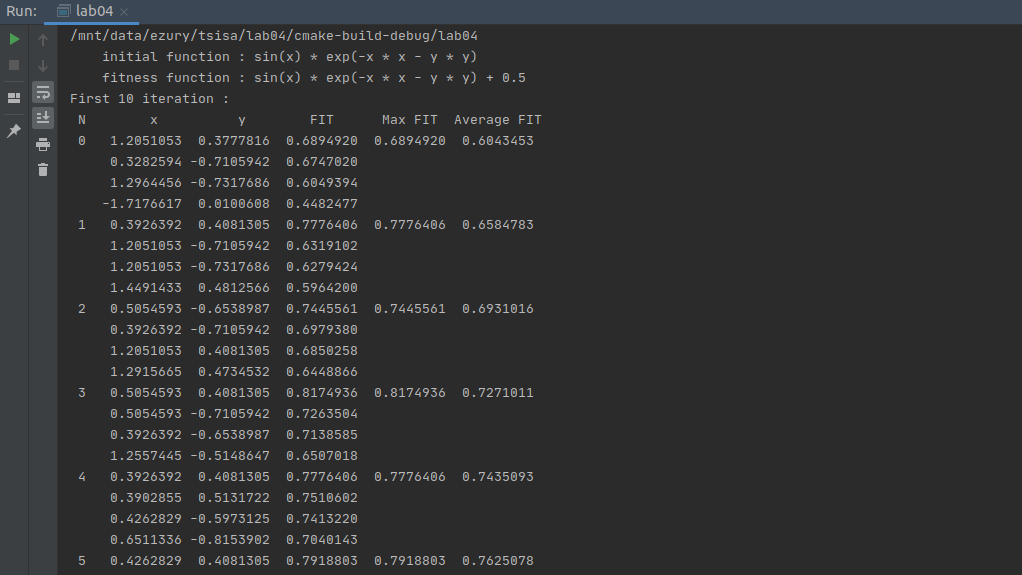1022x575 pixels.
Task: Click the lab04 tab application icon
Action: click(63, 11)
